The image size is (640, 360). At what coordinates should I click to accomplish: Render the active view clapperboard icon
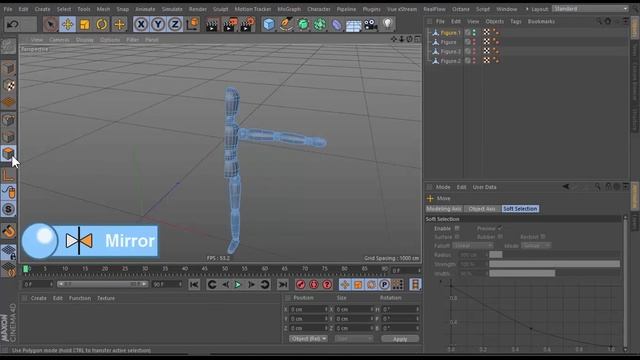pyautogui.click(x=212, y=24)
